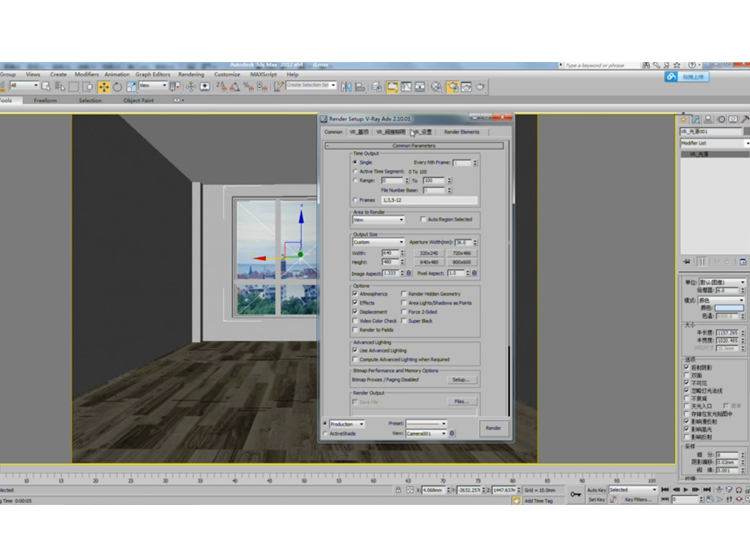Open Render Setup from the toolbar
Image resolution: width=750 pixels, height=560 pixels.
(452, 87)
